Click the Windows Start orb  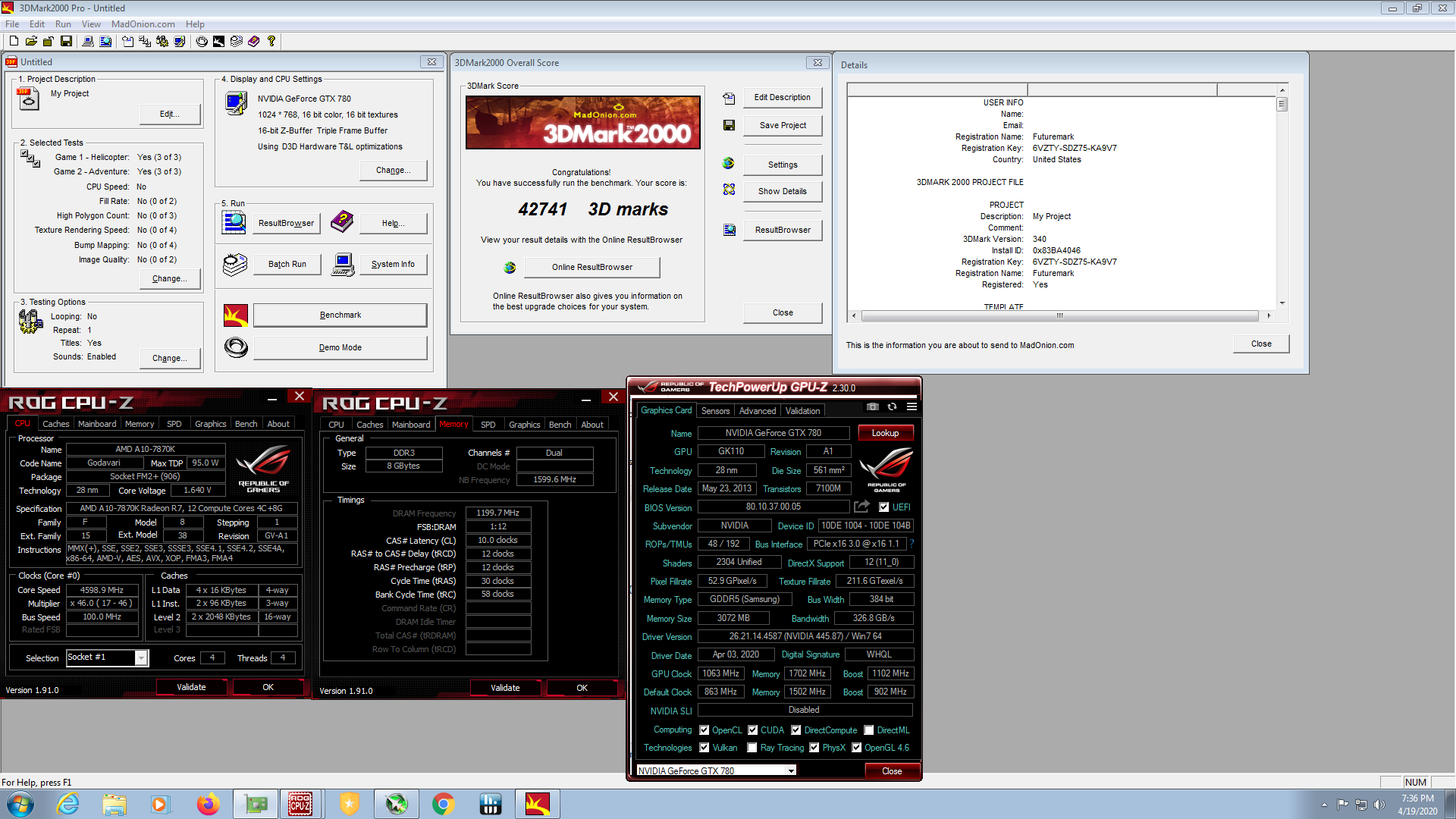tap(20, 804)
